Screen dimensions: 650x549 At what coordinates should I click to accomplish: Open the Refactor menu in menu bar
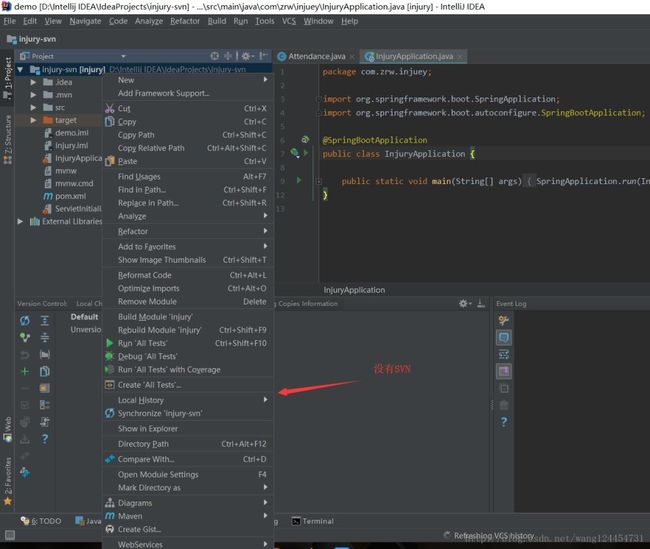185,21
